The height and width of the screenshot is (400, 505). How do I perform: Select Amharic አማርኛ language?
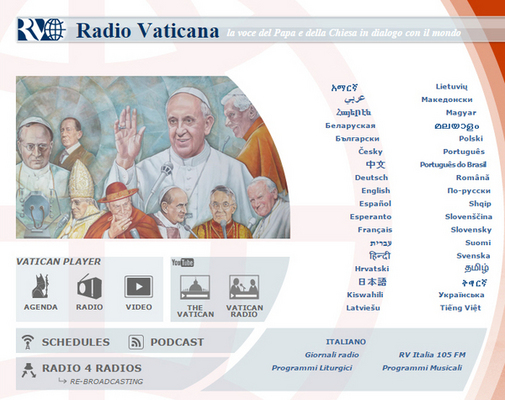[344, 87]
